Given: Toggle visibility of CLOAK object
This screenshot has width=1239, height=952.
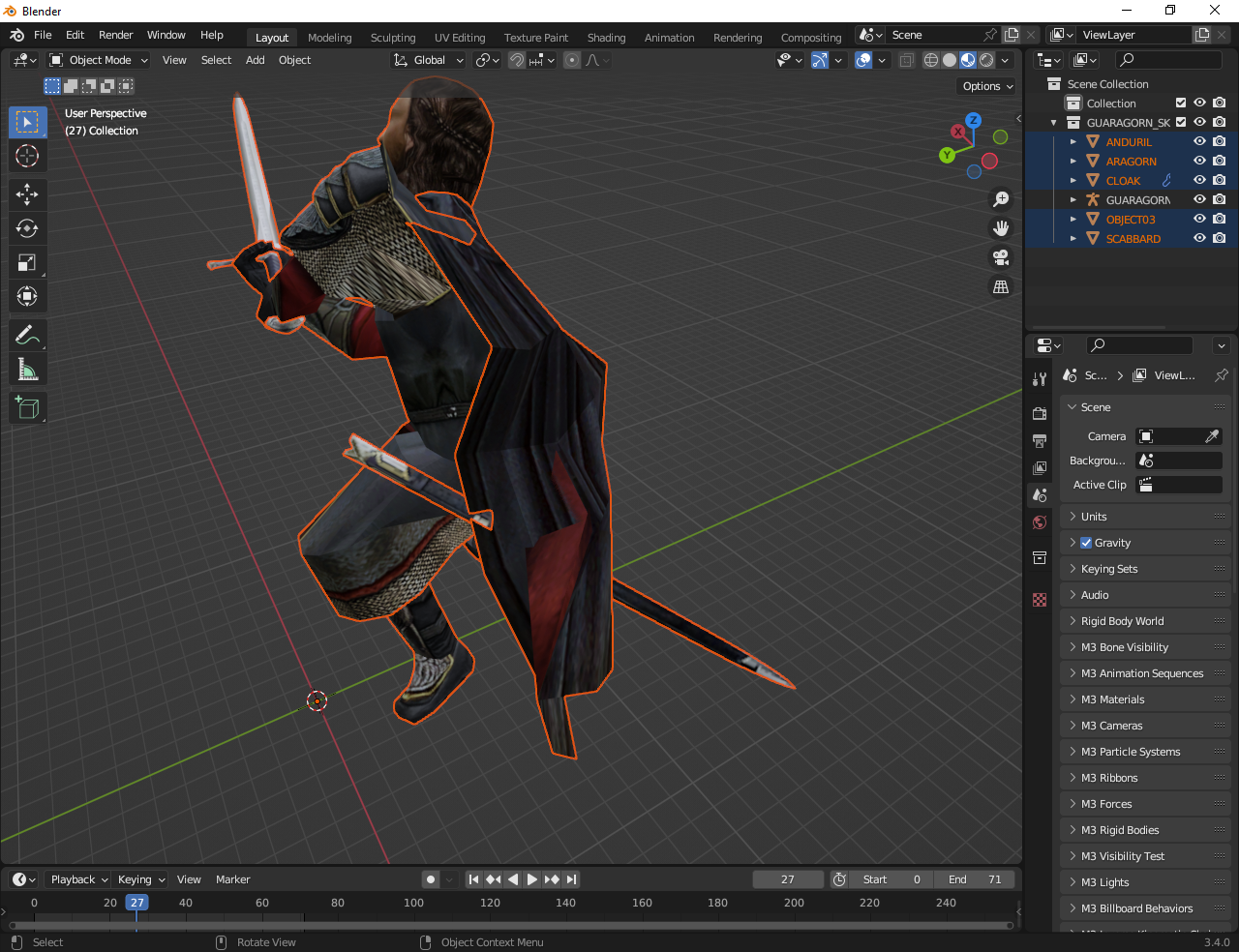Looking at the screenshot, I should (x=1199, y=180).
